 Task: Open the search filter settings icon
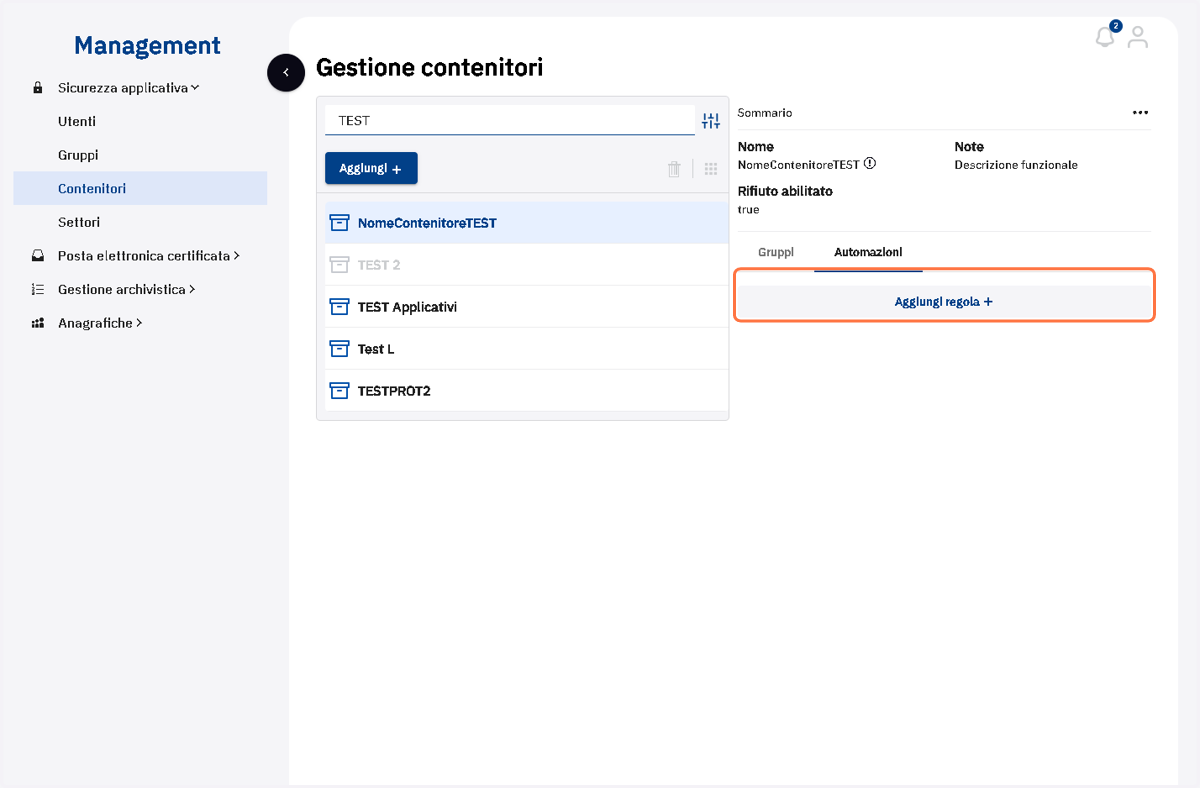pos(711,121)
